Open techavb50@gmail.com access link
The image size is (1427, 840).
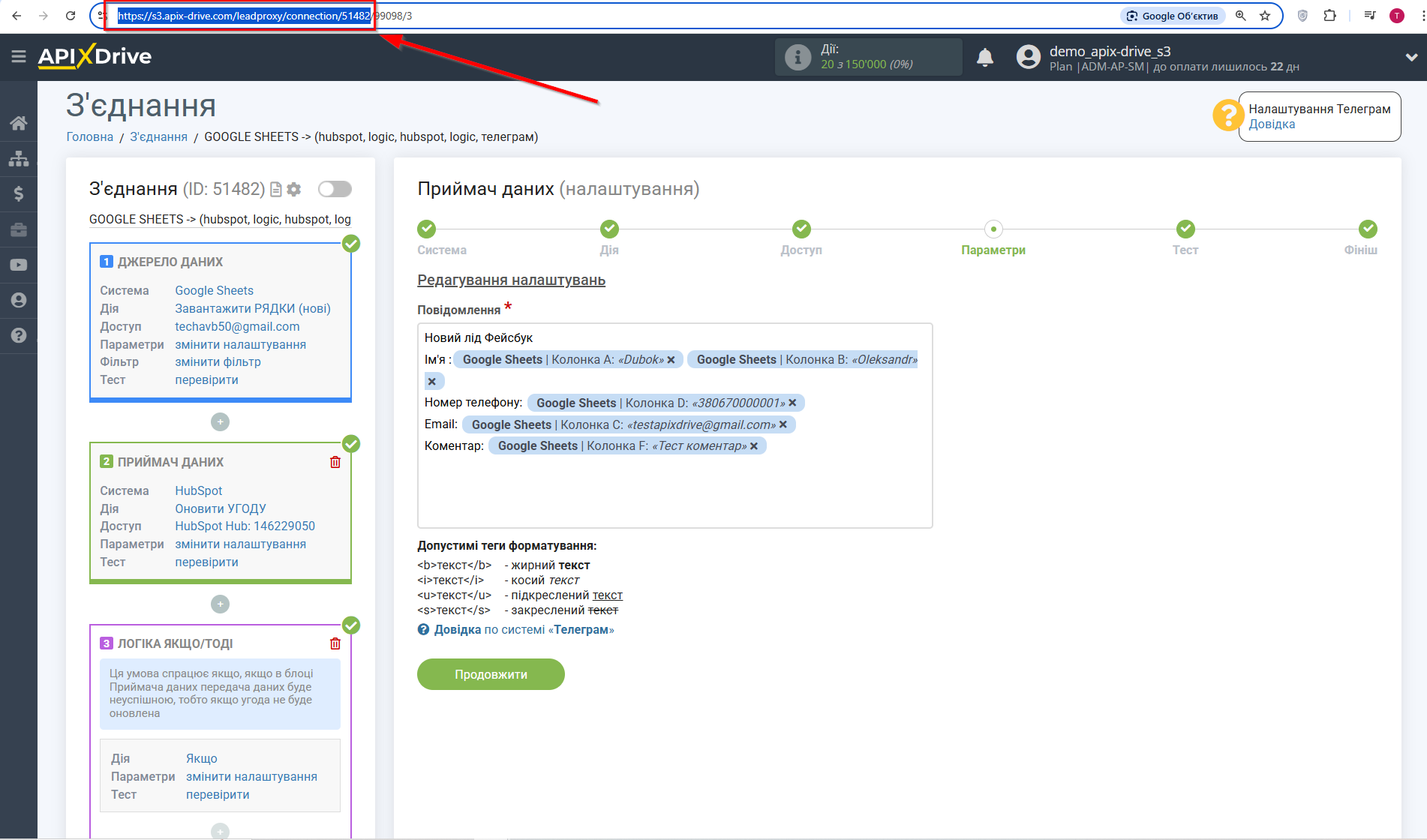pyautogui.click(x=237, y=326)
